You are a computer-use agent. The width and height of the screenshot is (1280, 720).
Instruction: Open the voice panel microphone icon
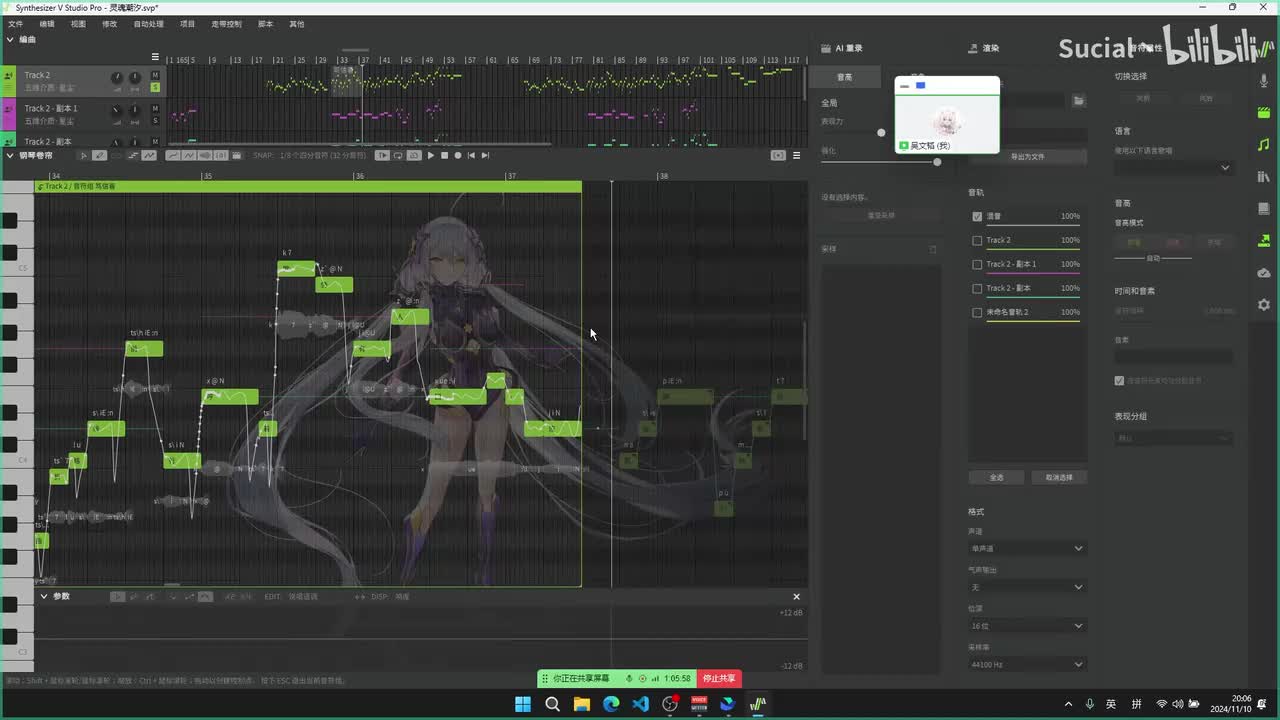coord(1264,81)
